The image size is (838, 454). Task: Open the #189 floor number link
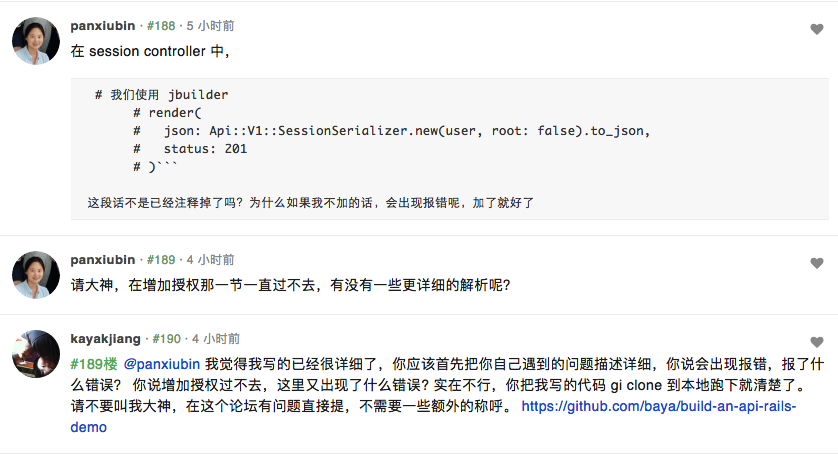pyautogui.click(x=161, y=260)
